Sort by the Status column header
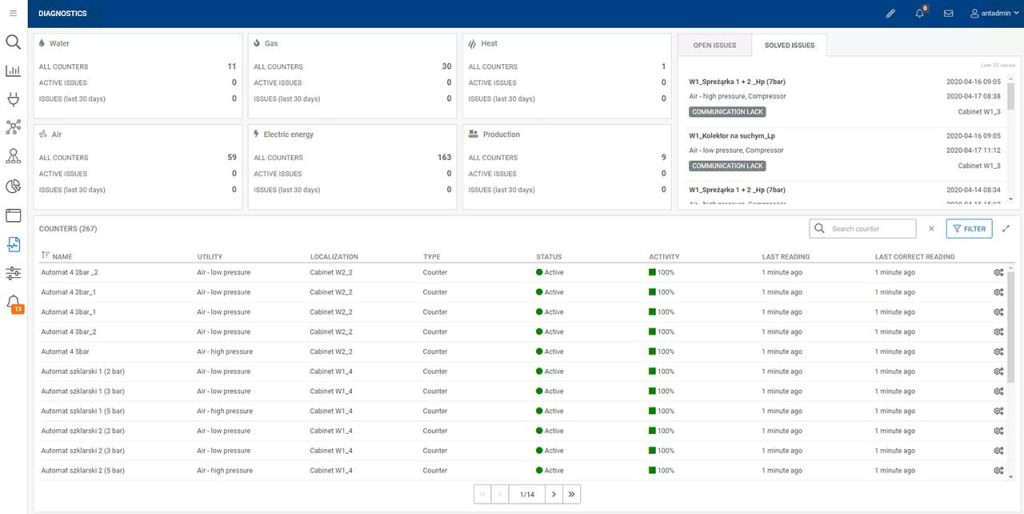Viewport: 1024px width, 514px height. coord(549,257)
